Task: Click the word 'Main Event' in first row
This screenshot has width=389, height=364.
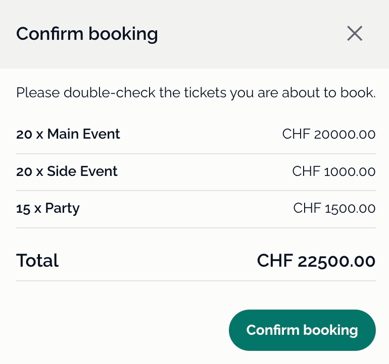Action: 83,134
